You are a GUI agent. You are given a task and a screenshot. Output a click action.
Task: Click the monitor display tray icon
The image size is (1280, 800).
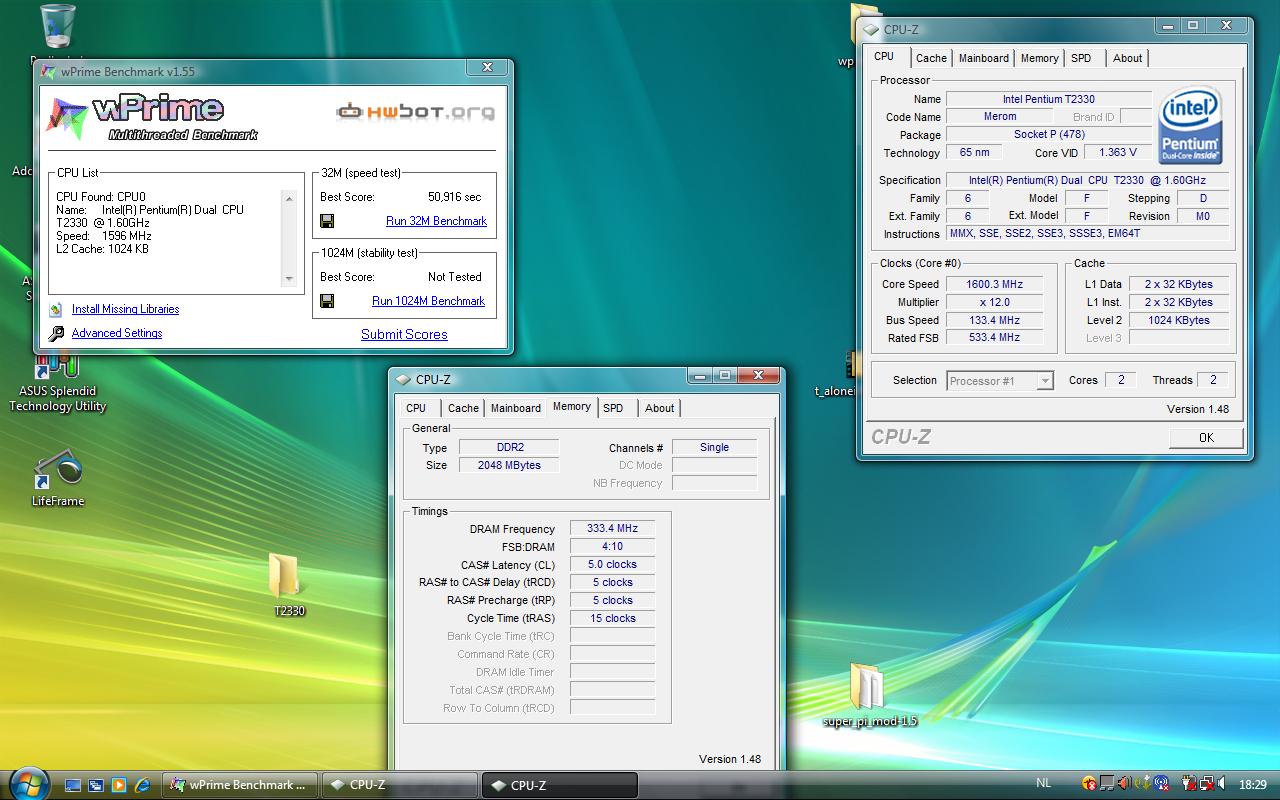click(1107, 783)
